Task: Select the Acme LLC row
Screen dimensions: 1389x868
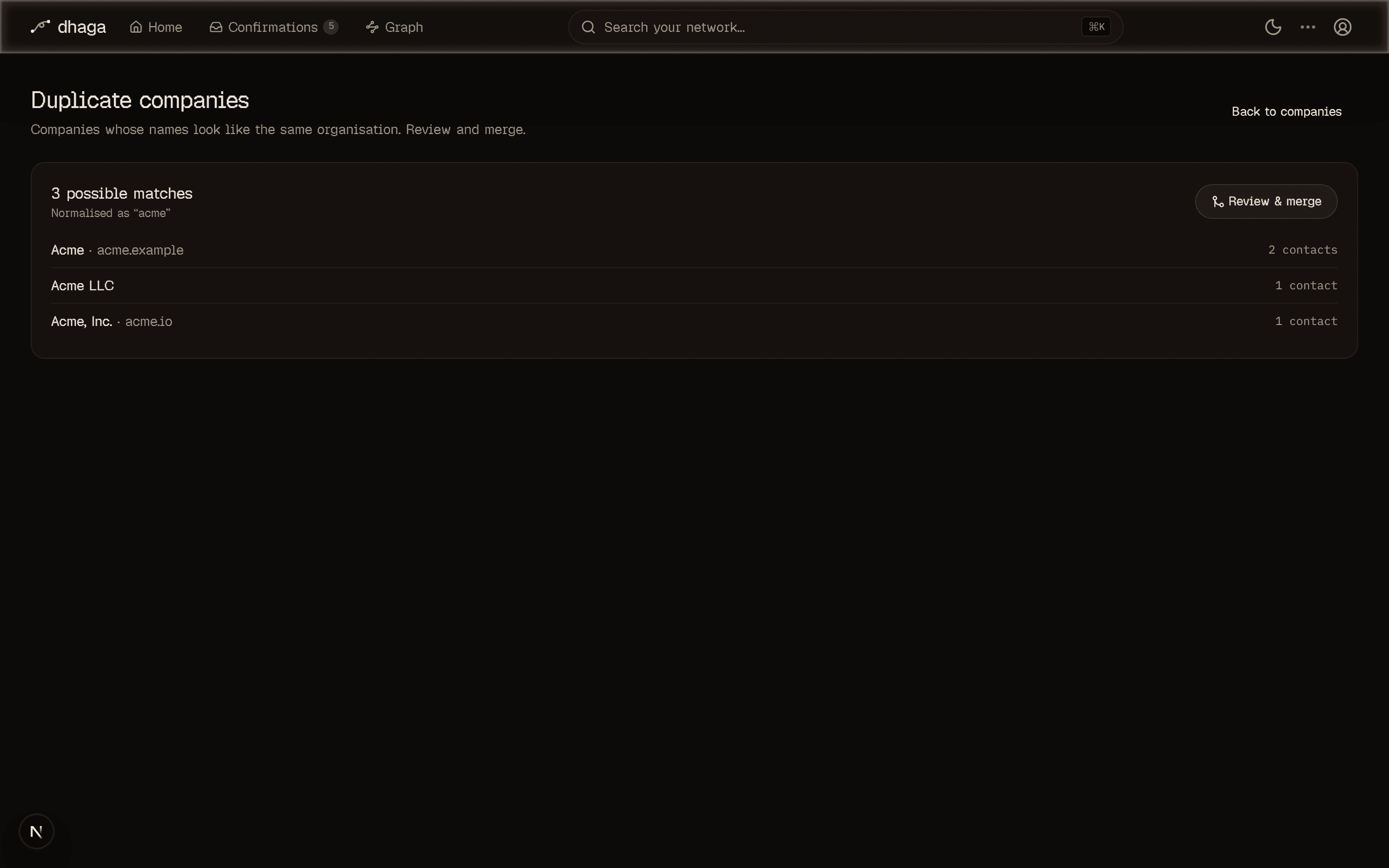Action: (694, 286)
